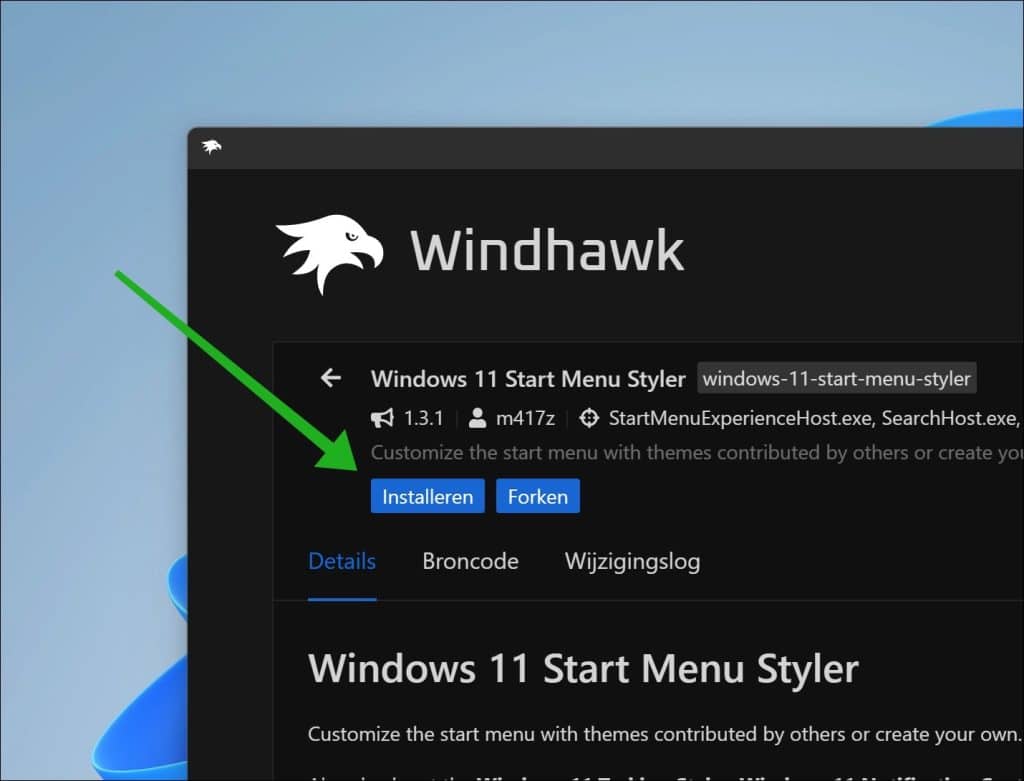Click the author name m417z
Viewport: 1024px width, 781px height.
pyautogui.click(x=526, y=418)
